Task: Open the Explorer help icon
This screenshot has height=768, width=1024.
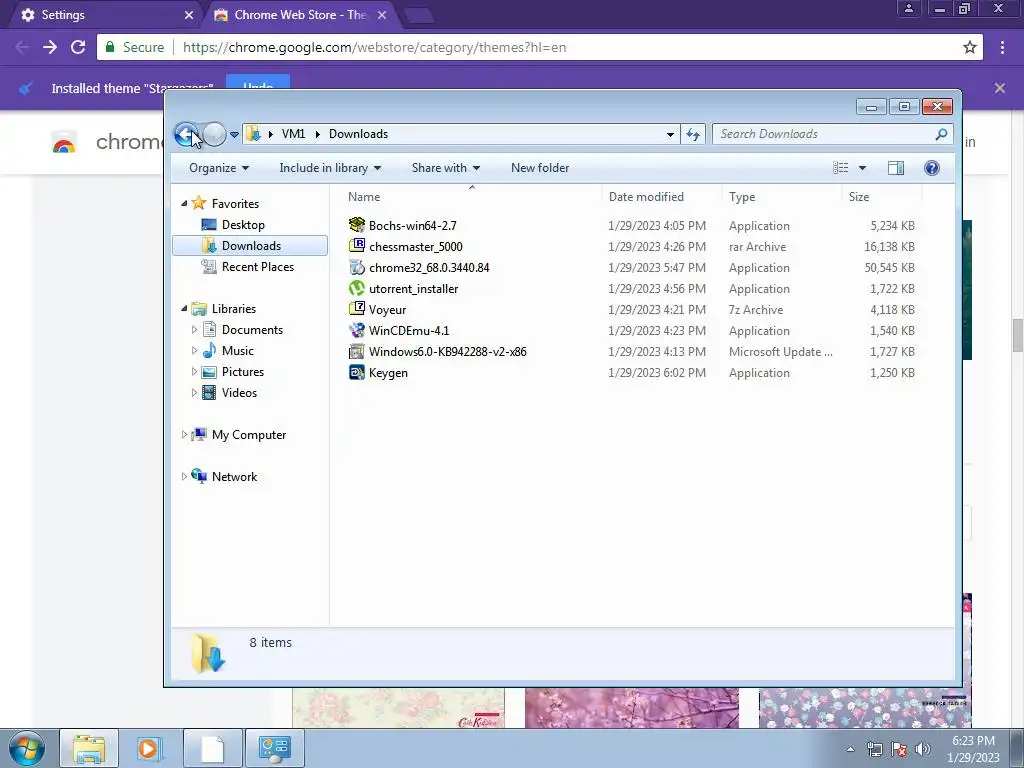Action: point(932,168)
